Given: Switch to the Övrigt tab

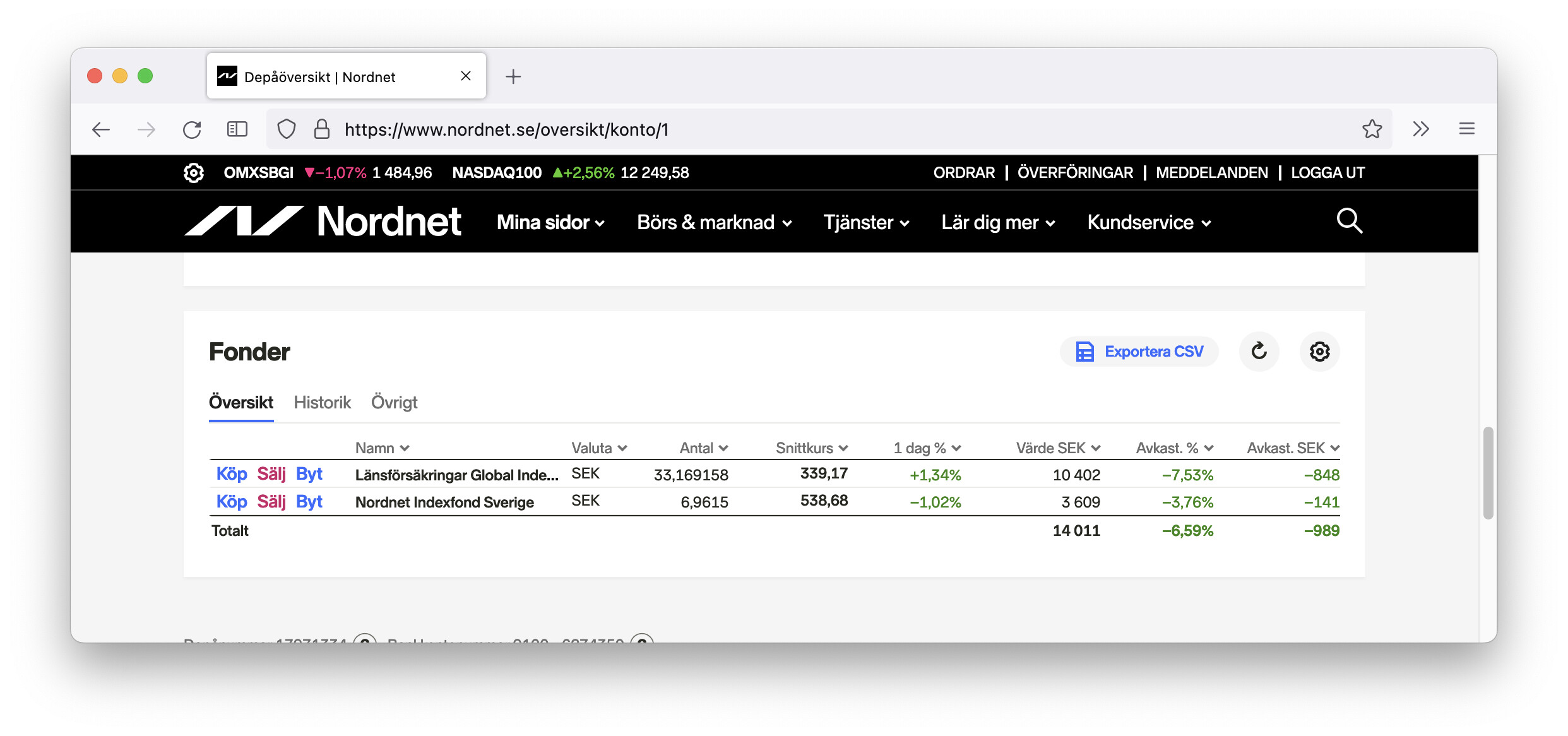Looking at the screenshot, I should pos(394,402).
